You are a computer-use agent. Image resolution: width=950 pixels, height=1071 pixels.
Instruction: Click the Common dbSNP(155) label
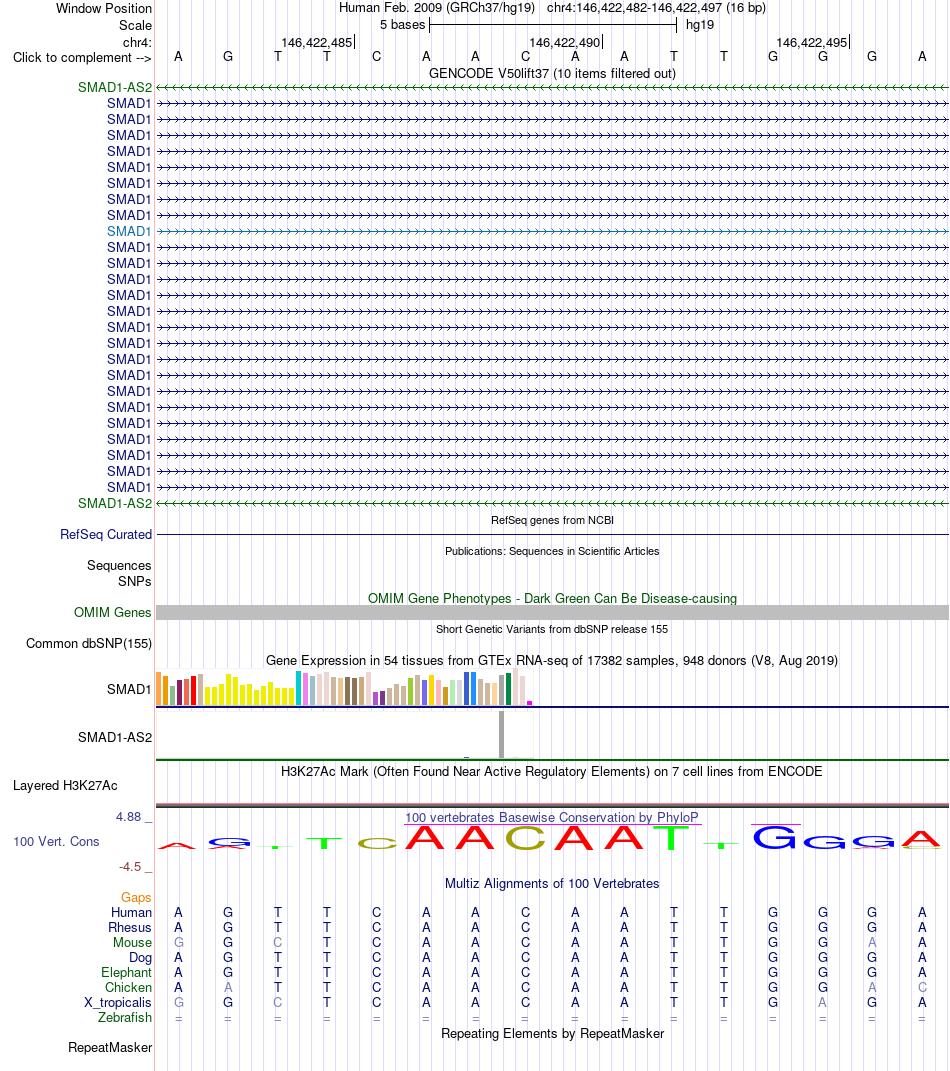(89, 643)
